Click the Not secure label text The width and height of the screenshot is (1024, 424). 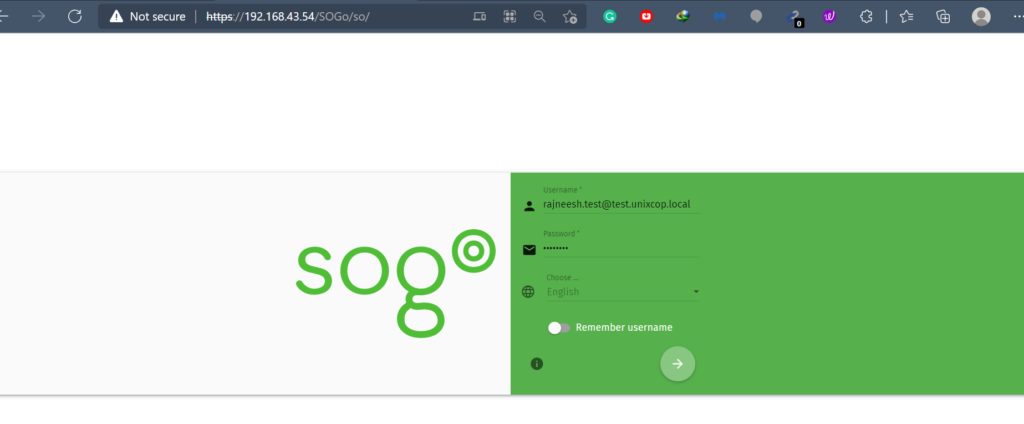click(157, 16)
